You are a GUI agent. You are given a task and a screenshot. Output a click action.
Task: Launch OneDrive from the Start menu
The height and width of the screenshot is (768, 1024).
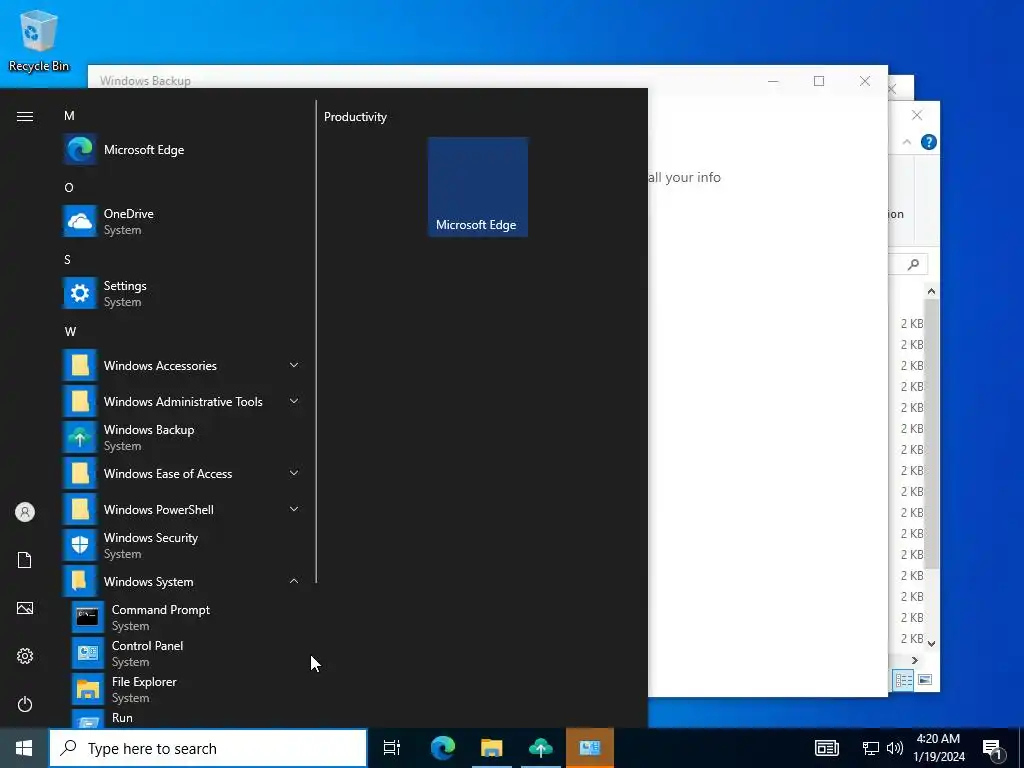[182, 221]
